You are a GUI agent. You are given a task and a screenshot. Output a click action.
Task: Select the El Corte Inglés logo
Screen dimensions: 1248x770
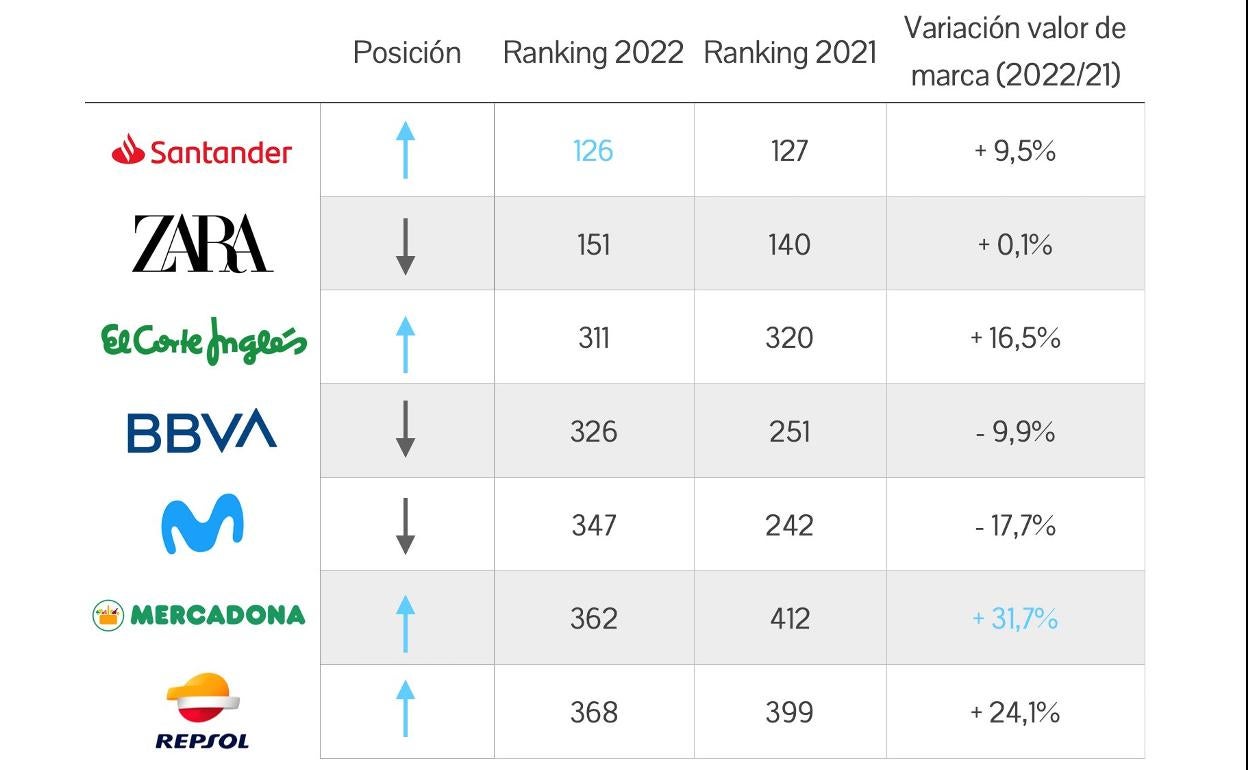pos(204,340)
